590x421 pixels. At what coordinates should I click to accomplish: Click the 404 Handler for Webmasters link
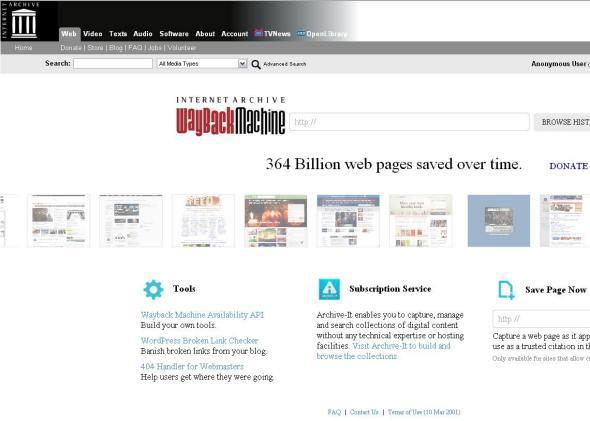(192, 366)
